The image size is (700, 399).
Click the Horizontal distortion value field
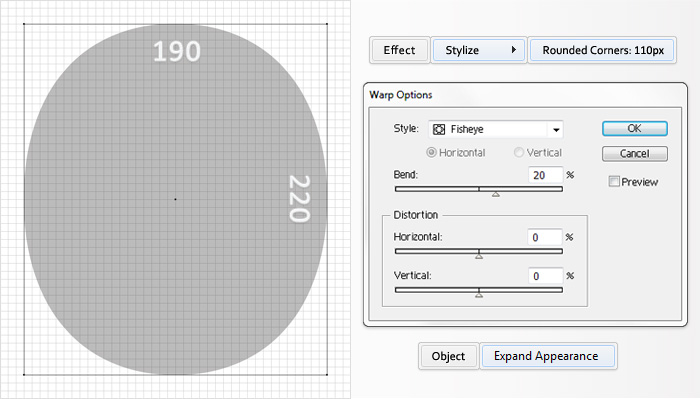[x=545, y=237]
